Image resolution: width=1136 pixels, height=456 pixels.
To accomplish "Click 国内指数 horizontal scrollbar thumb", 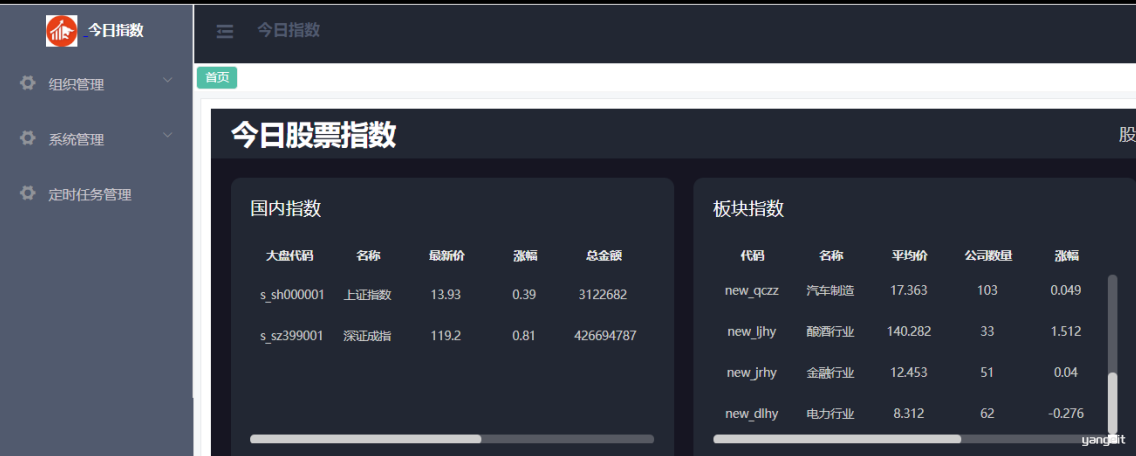I will pyautogui.click(x=365, y=439).
